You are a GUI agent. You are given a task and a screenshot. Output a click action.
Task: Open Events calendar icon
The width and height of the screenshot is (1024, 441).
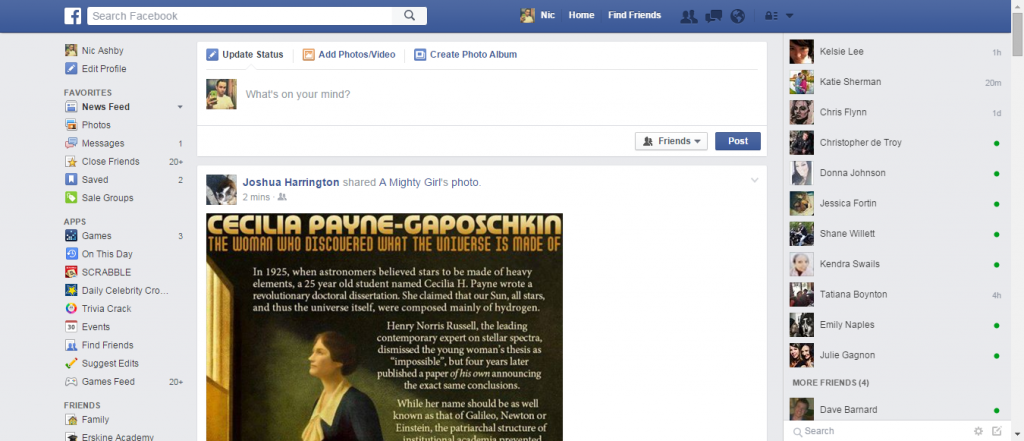[71, 327]
